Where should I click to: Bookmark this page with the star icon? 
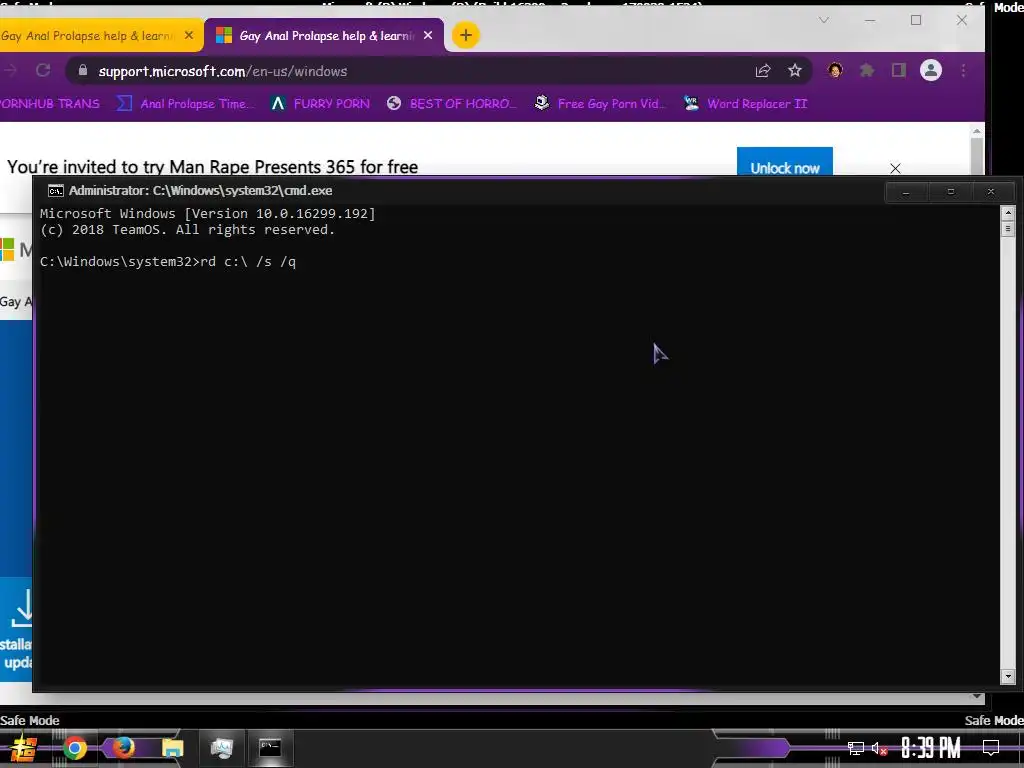pos(794,71)
